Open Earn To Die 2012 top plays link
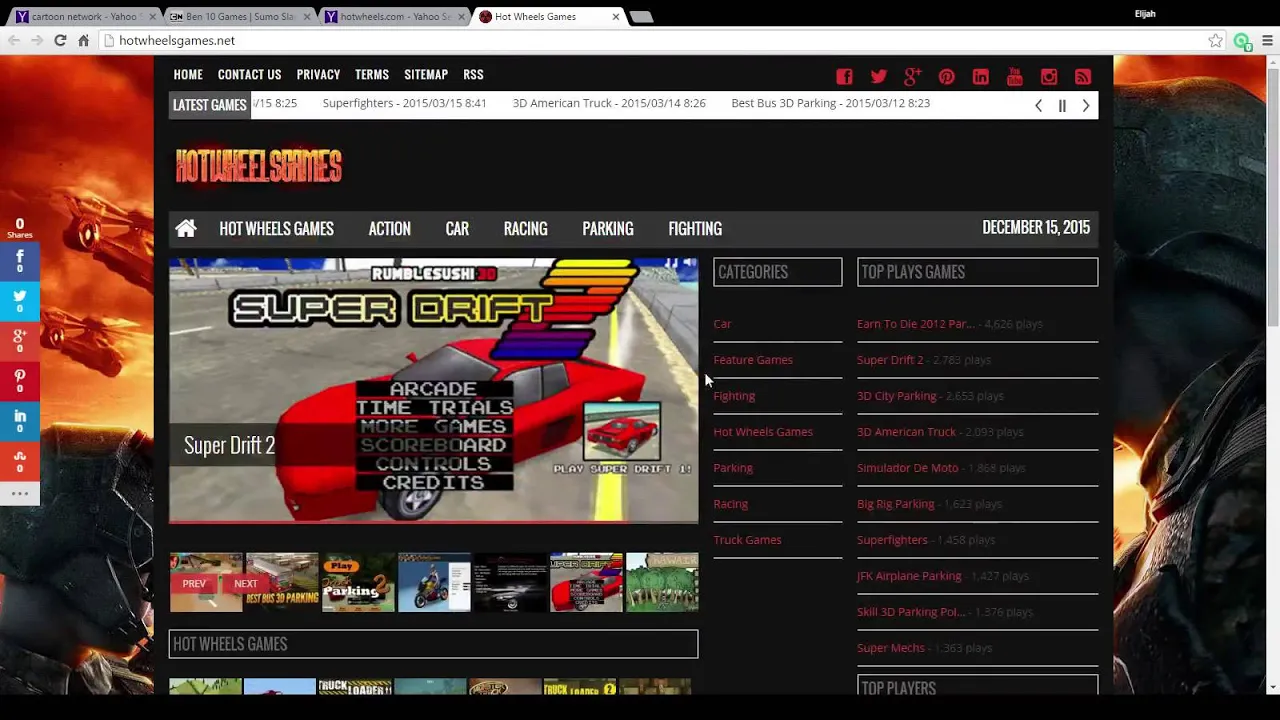The image size is (1280, 720). [x=915, y=324]
